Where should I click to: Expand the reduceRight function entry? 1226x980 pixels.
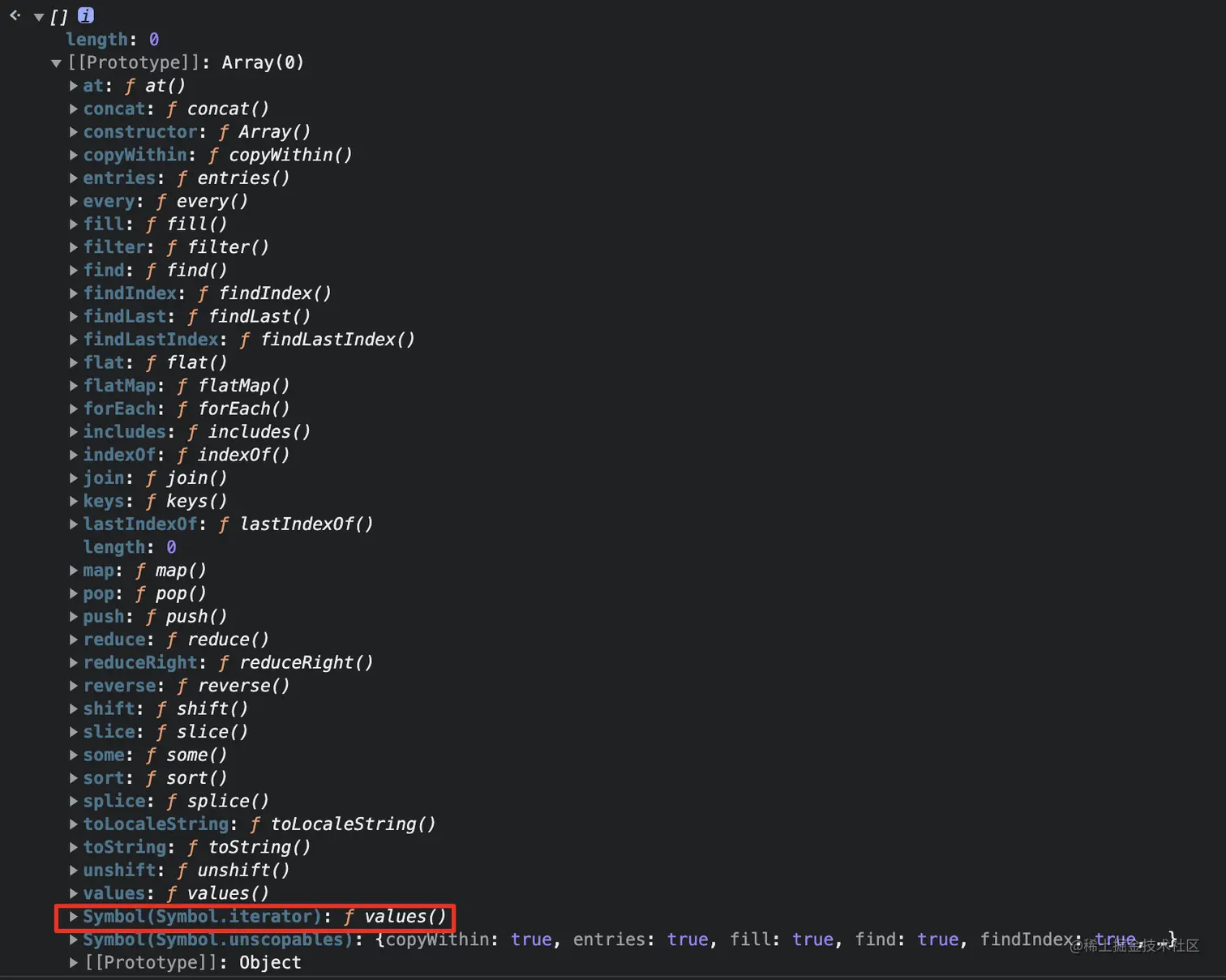click(74, 663)
